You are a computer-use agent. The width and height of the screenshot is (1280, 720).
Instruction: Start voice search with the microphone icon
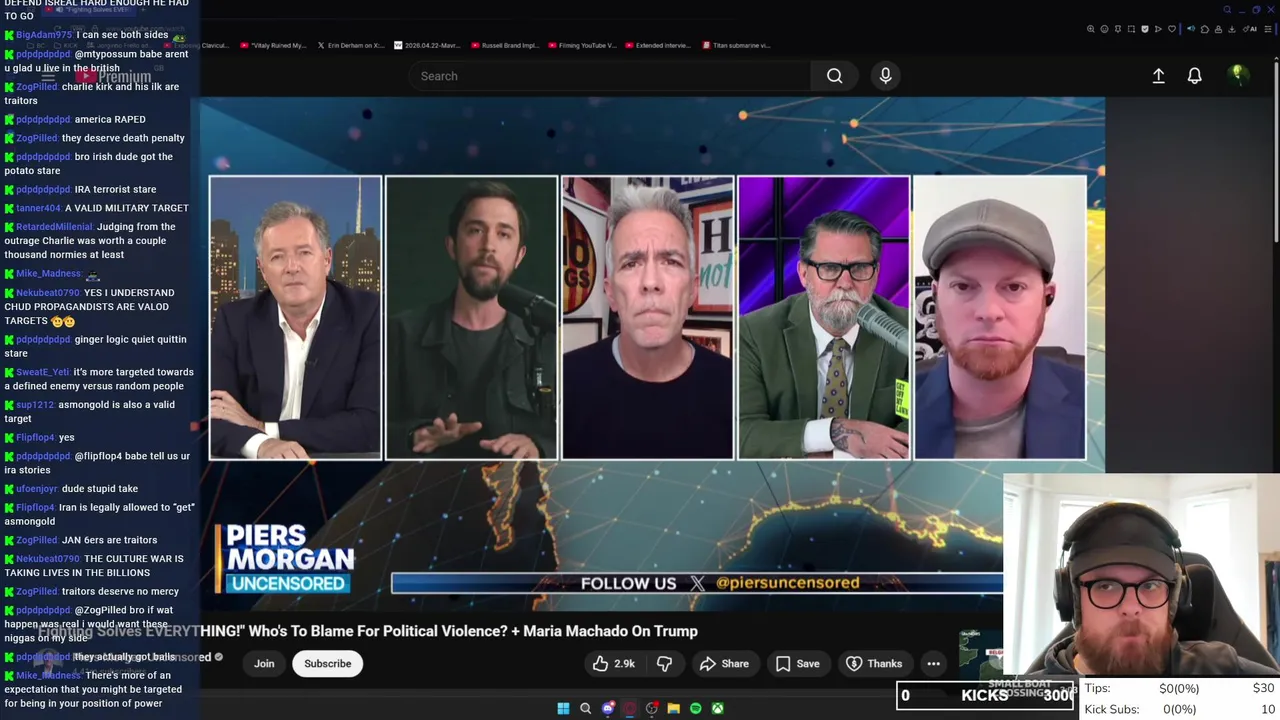pyautogui.click(x=885, y=76)
